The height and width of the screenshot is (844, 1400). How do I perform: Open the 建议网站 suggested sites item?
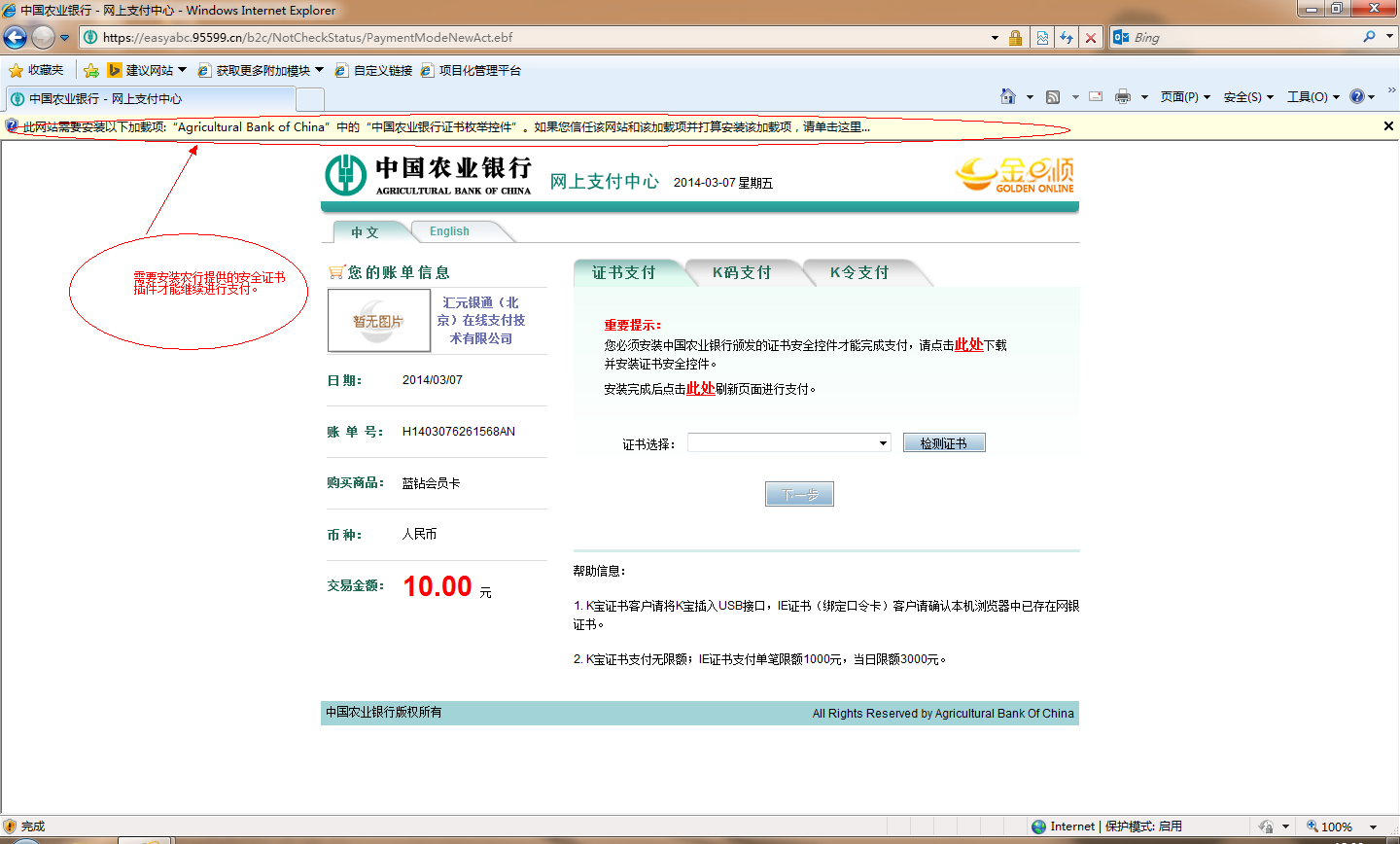click(147, 70)
